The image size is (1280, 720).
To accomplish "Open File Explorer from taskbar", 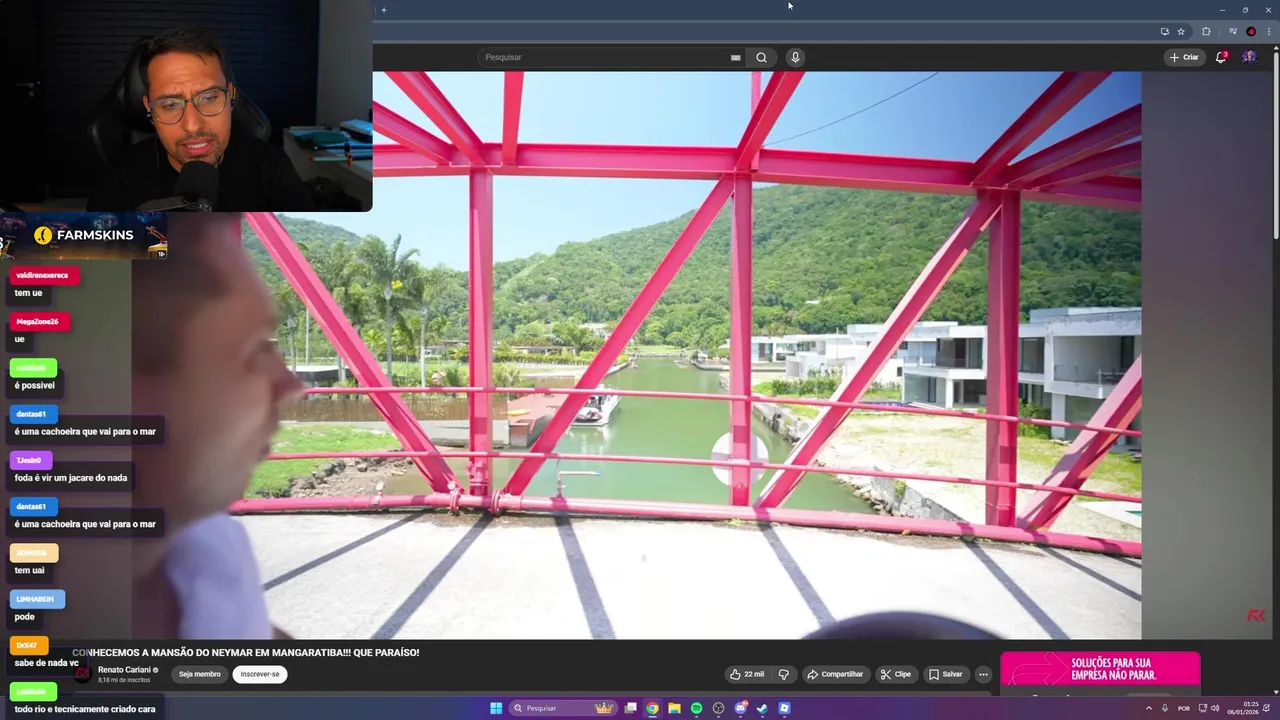I will pos(674,708).
